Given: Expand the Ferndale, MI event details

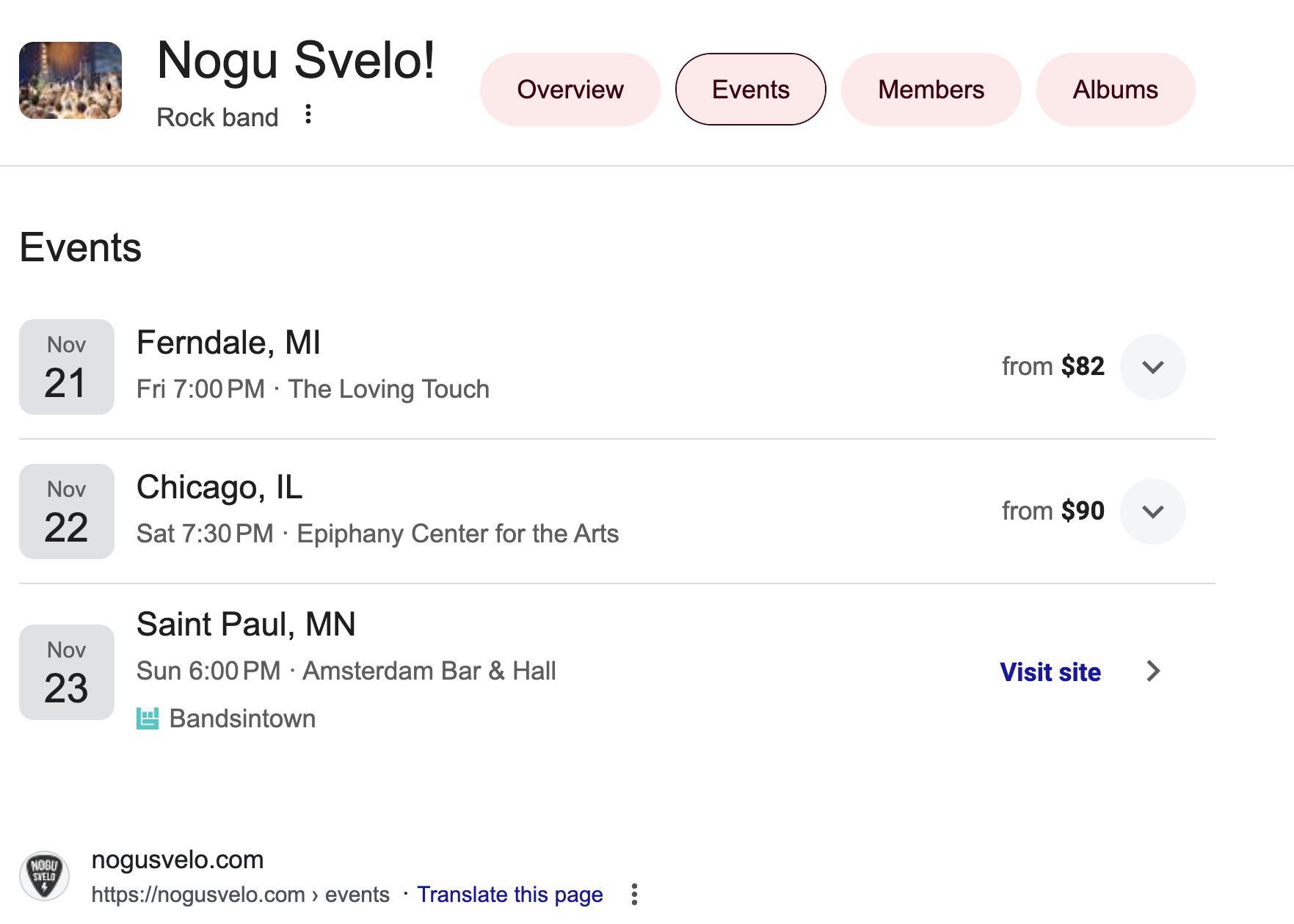Looking at the screenshot, I should [1152, 367].
